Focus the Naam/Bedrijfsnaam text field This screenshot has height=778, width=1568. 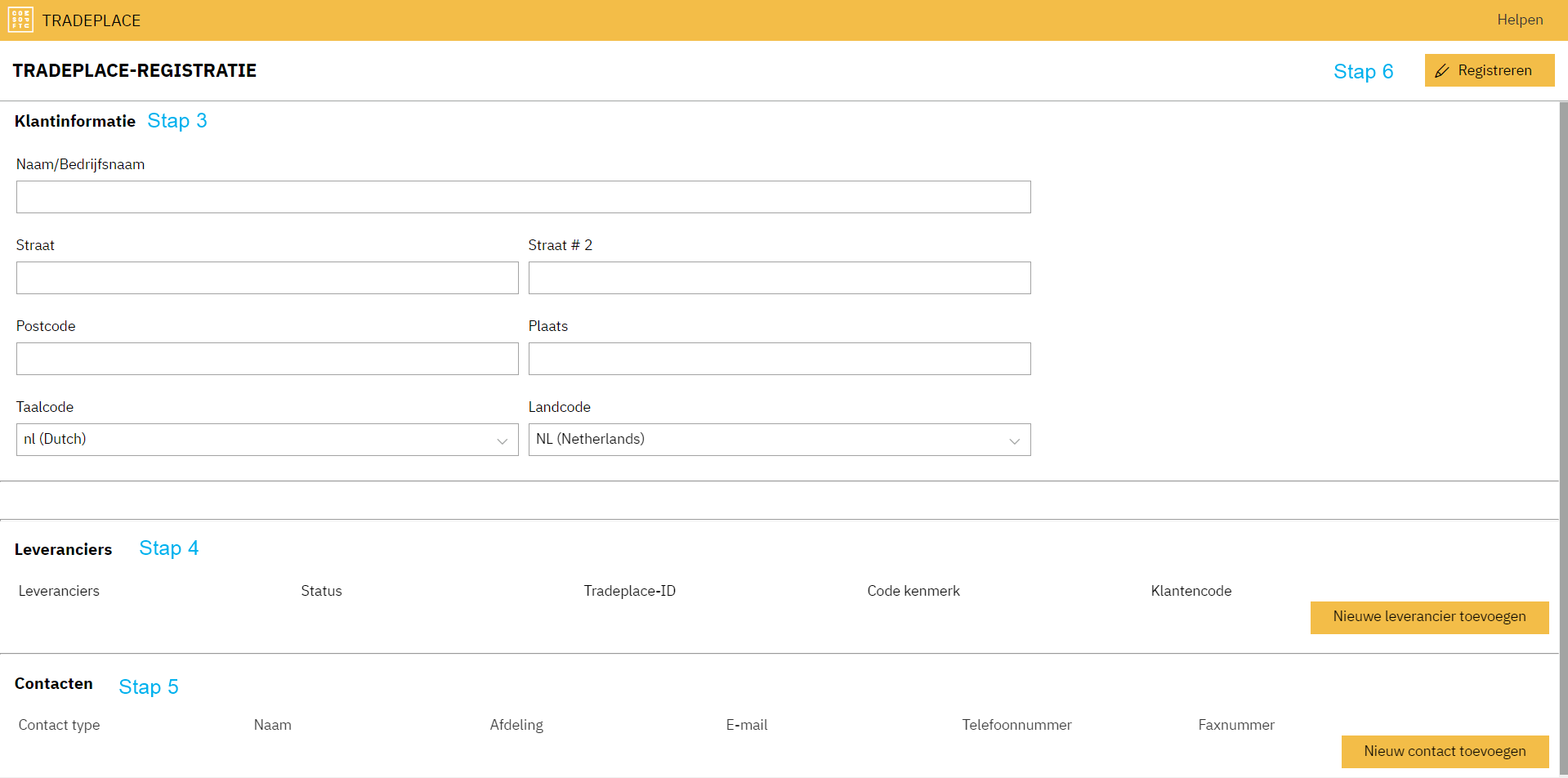click(523, 197)
